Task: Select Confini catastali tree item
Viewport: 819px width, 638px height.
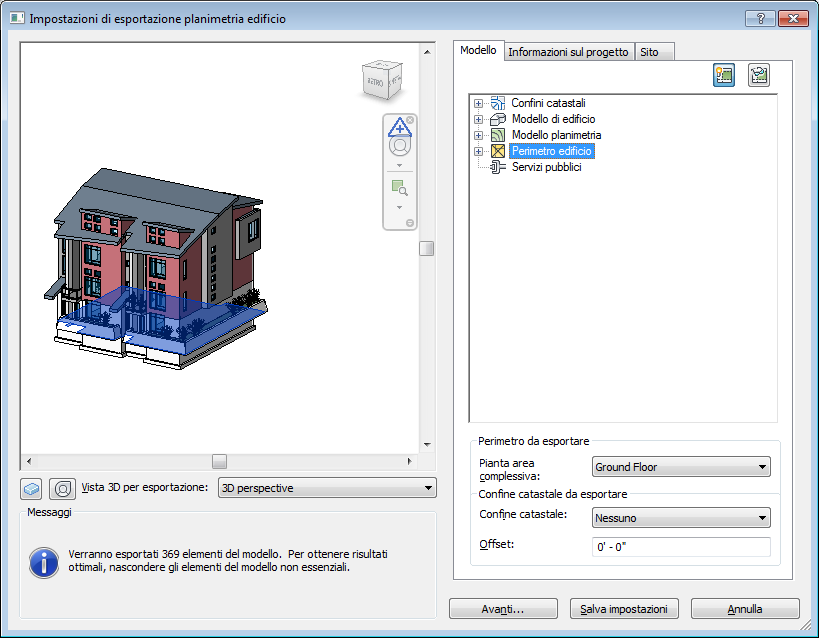Action: pos(548,103)
